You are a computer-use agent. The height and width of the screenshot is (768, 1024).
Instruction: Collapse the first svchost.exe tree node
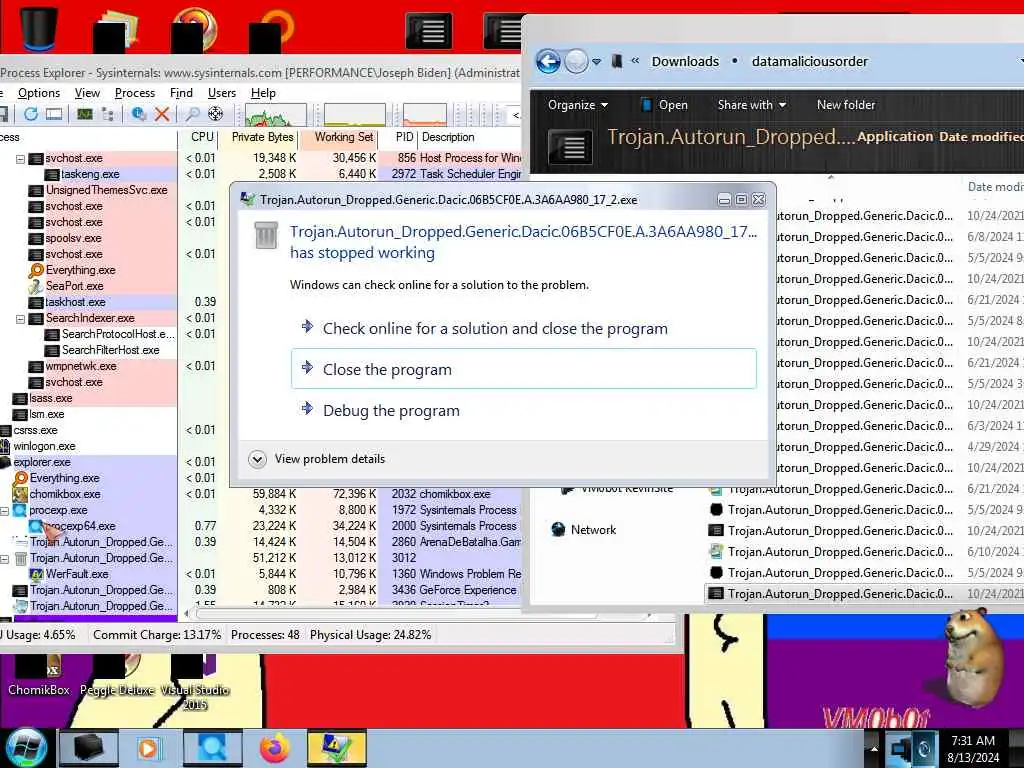tap(20, 159)
